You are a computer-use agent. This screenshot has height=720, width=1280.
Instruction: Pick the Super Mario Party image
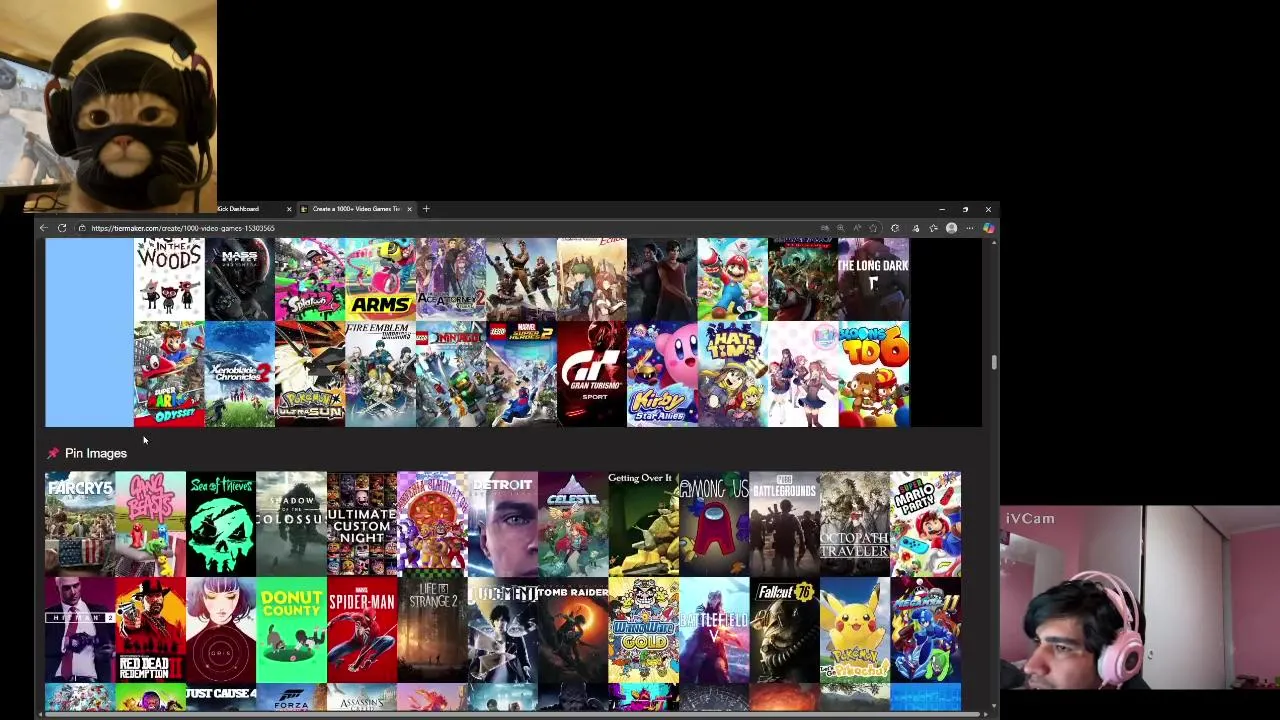926,524
